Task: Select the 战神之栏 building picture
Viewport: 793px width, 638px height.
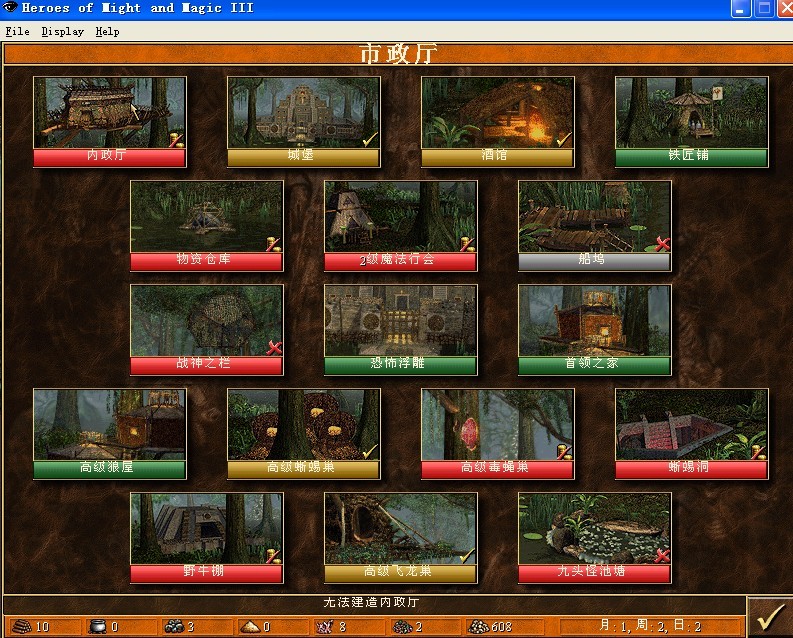Action: (x=207, y=321)
